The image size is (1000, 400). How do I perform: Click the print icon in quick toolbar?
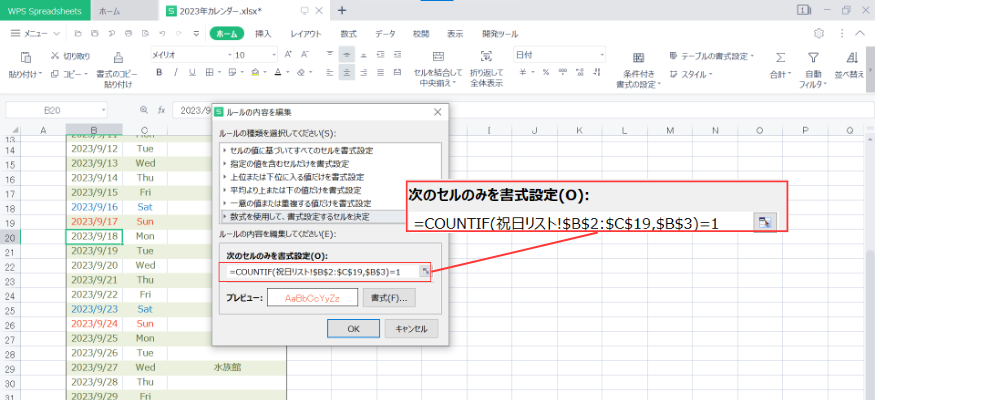click(128, 33)
